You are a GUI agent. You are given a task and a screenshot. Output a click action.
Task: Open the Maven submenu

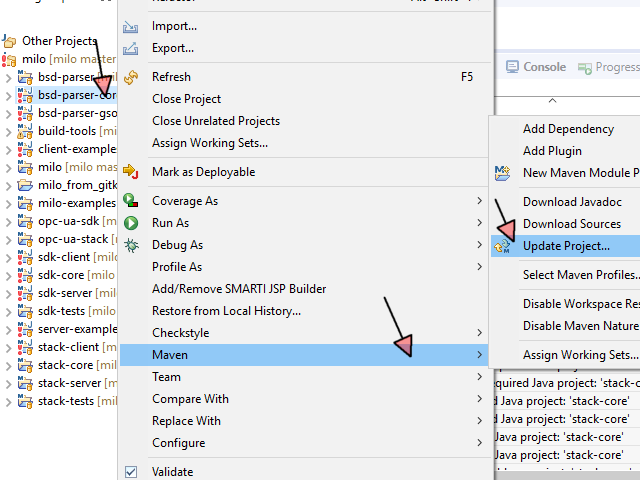(304, 355)
